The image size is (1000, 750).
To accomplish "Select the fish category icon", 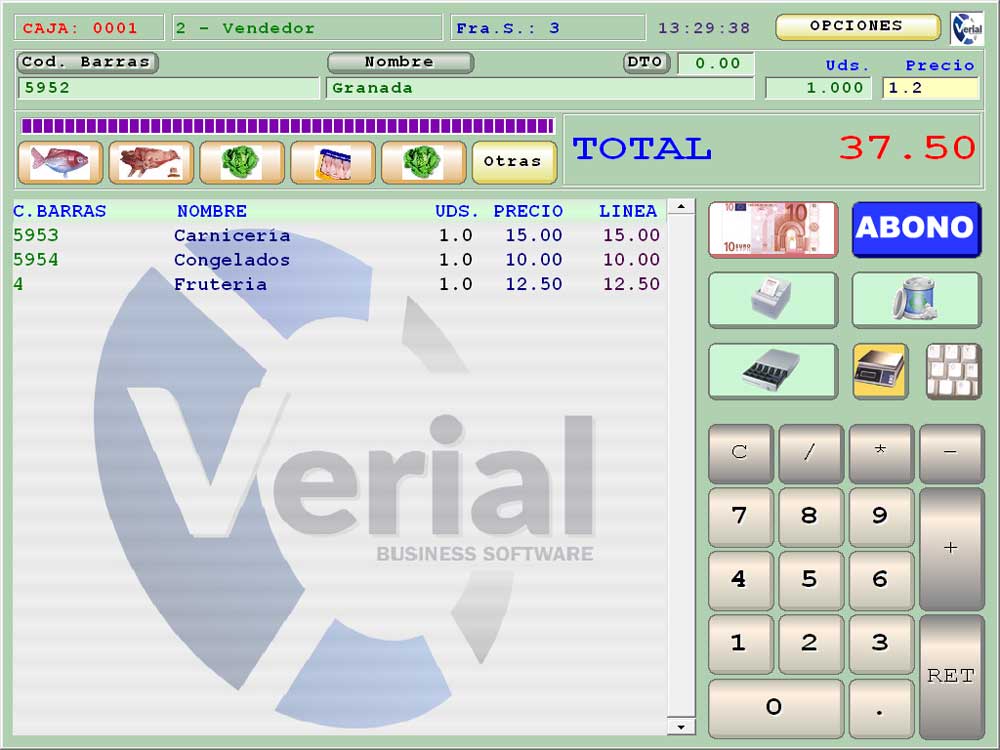I will coord(60,162).
